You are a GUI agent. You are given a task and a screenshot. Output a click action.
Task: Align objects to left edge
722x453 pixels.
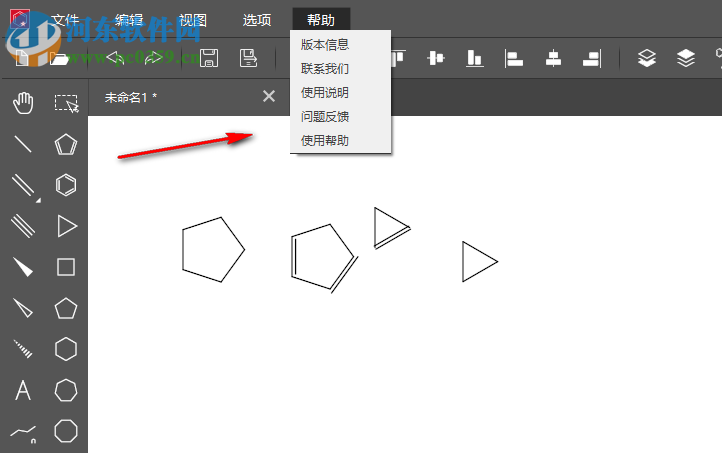pyautogui.click(x=514, y=58)
